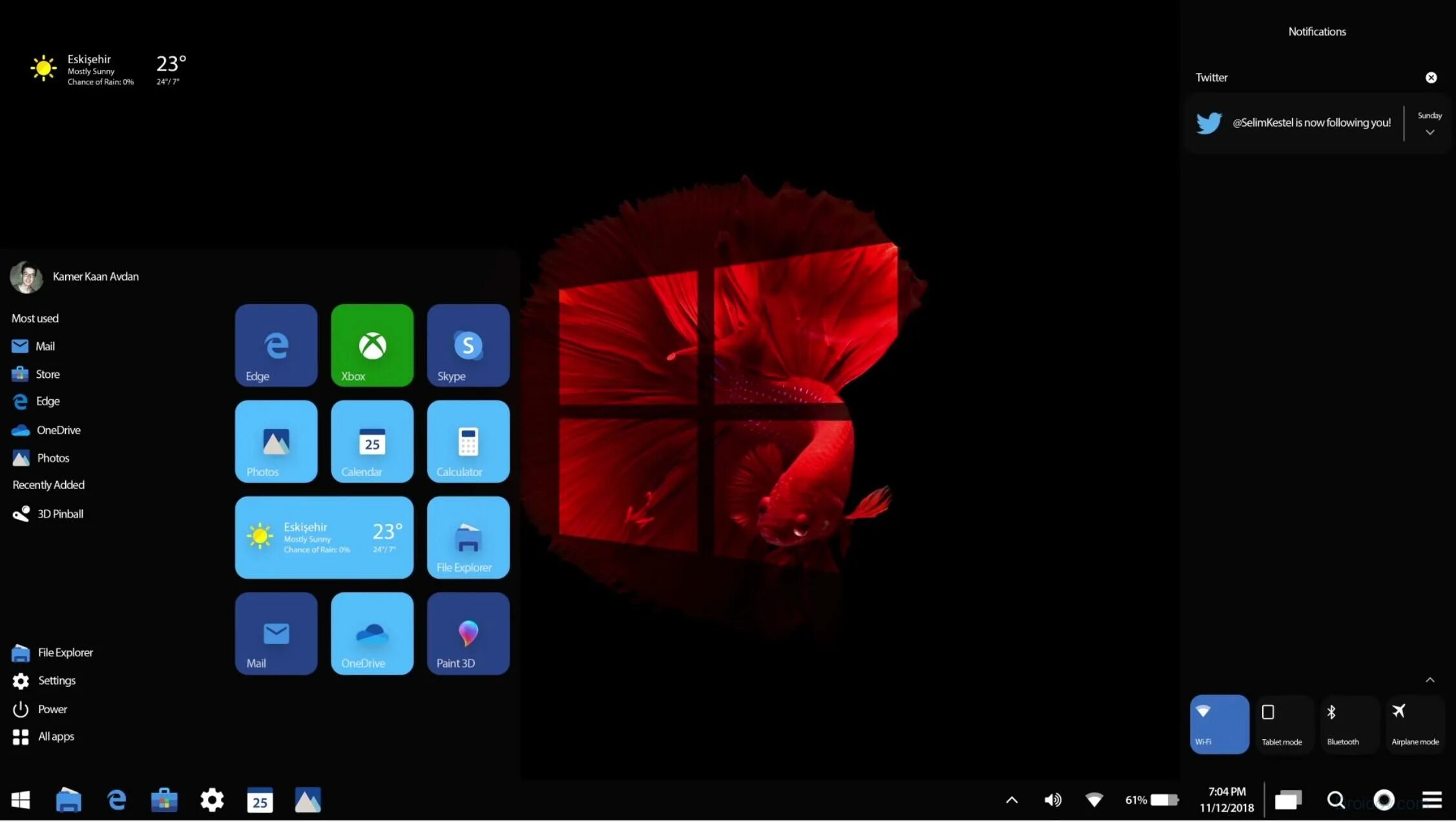Image resolution: width=1456 pixels, height=823 pixels.
Task: Click the 3D Pinball recently added app
Action: pos(59,513)
